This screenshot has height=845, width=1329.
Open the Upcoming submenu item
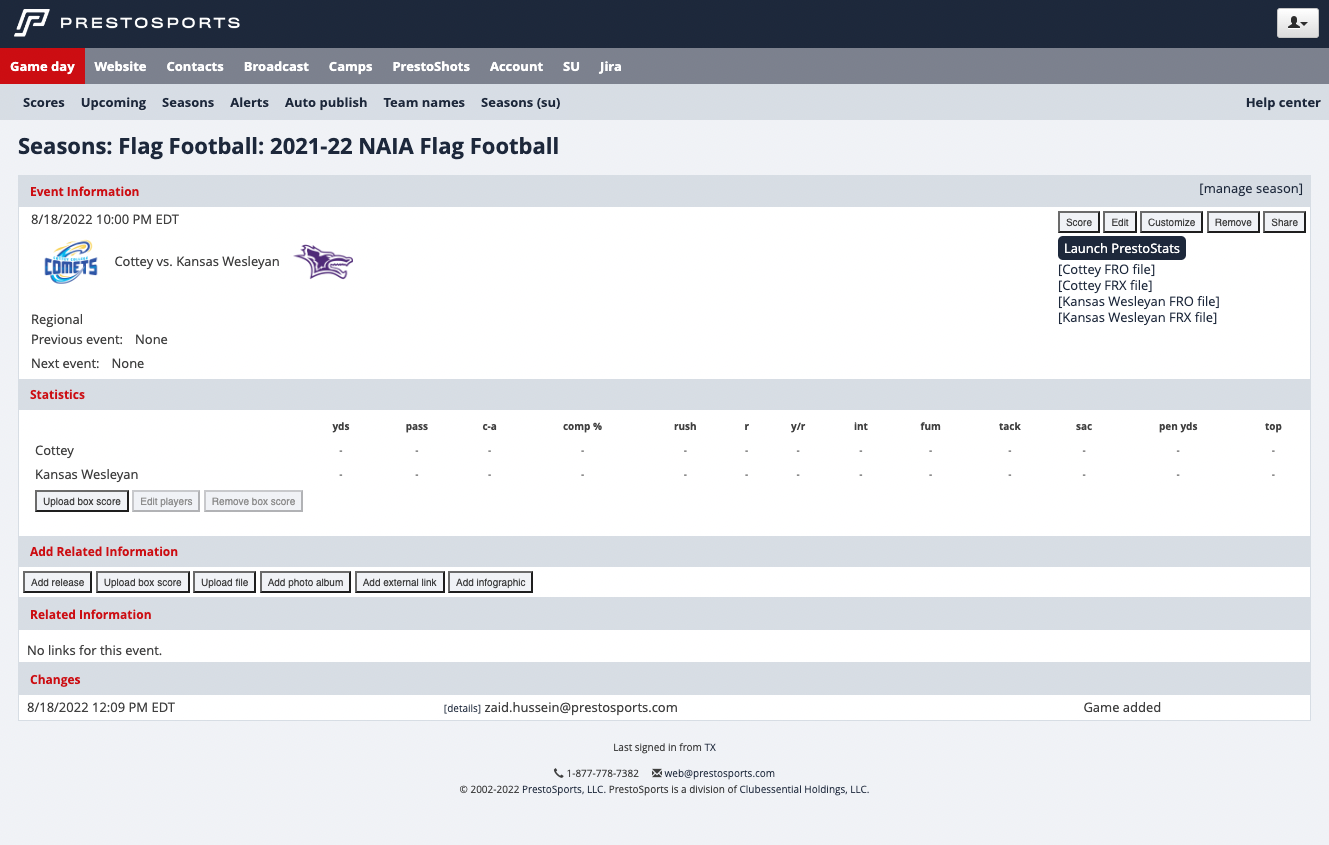click(113, 102)
